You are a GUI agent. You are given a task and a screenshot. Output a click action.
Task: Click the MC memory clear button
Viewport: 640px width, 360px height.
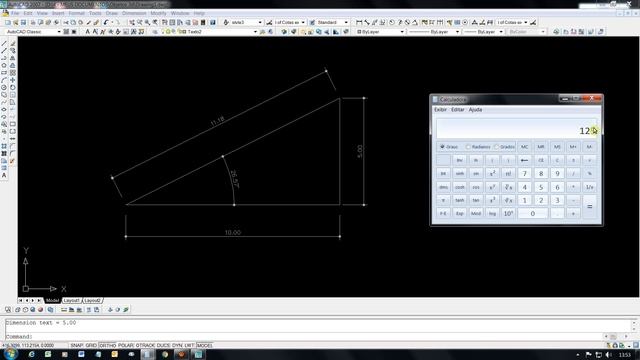click(x=524, y=147)
